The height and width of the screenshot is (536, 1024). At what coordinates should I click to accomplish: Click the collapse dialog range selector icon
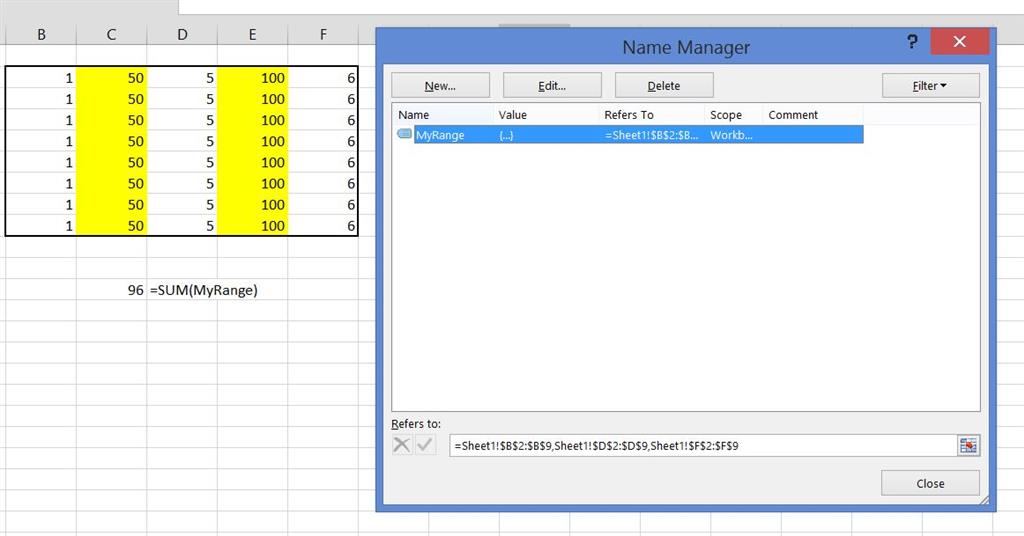968,445
